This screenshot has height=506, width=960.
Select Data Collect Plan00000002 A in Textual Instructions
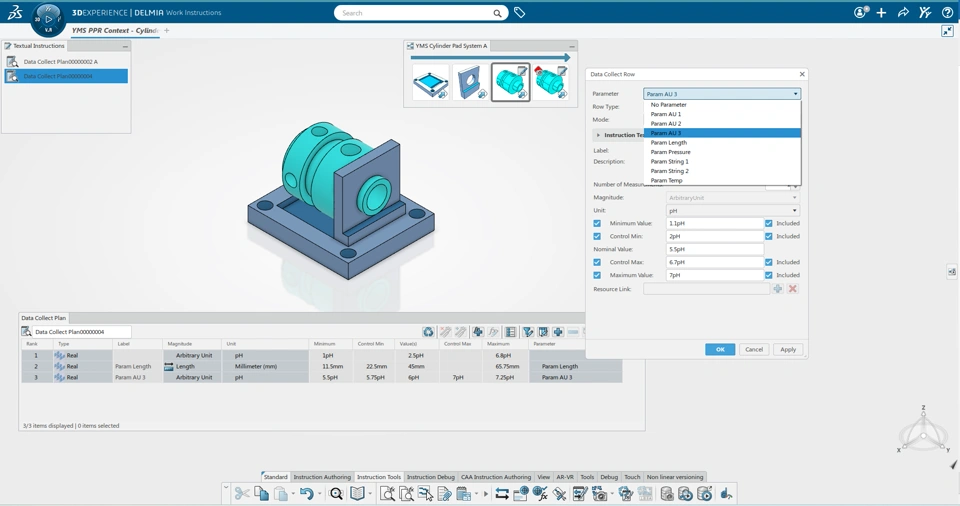tap(66, 62)
